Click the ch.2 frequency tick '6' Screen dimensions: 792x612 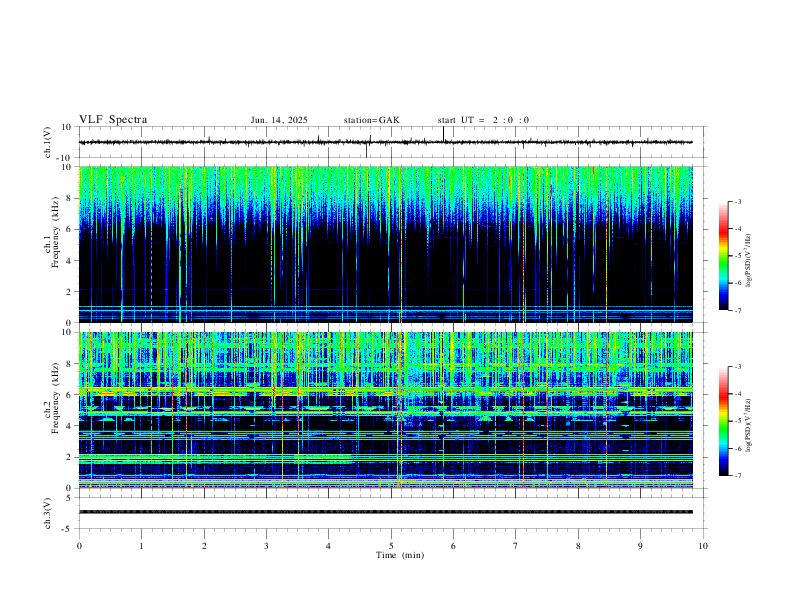tap(69, 394)
